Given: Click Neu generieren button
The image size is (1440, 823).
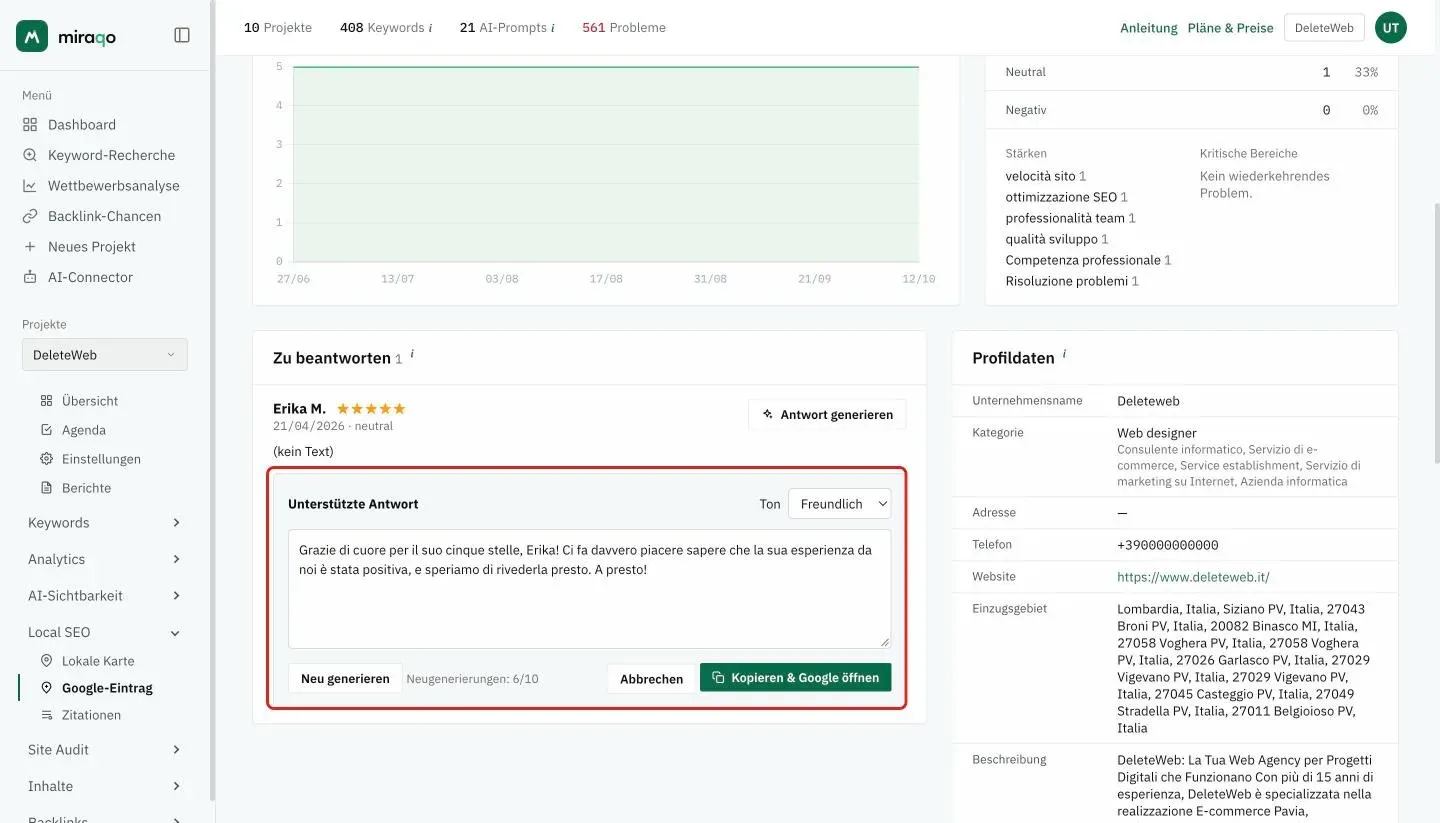Looking at the screenshot, I should (345, 678).
